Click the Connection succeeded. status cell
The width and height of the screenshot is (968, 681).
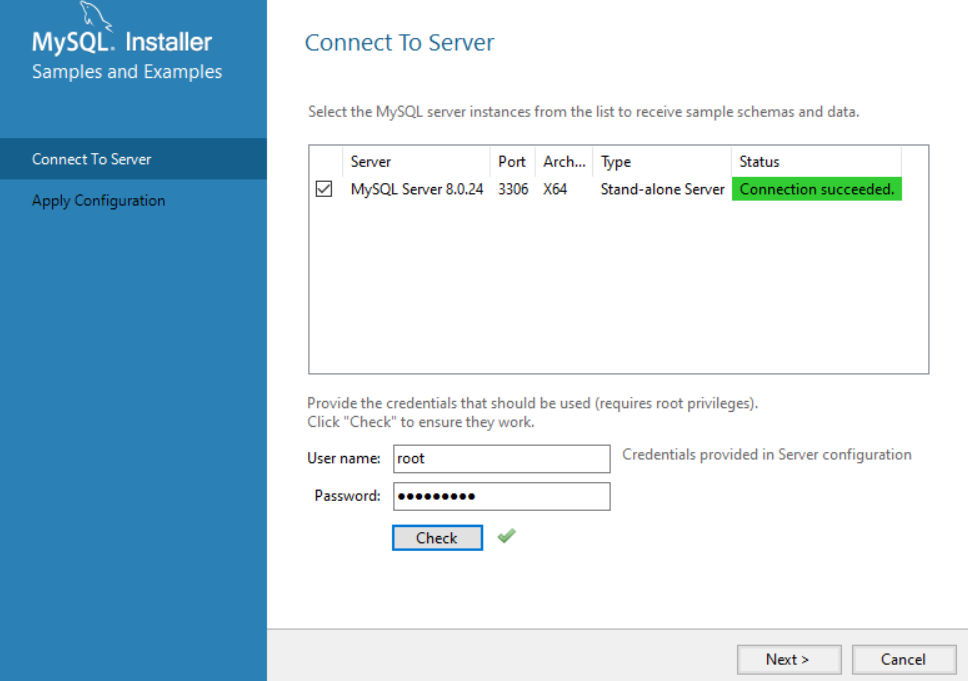[x=817, y=189]
